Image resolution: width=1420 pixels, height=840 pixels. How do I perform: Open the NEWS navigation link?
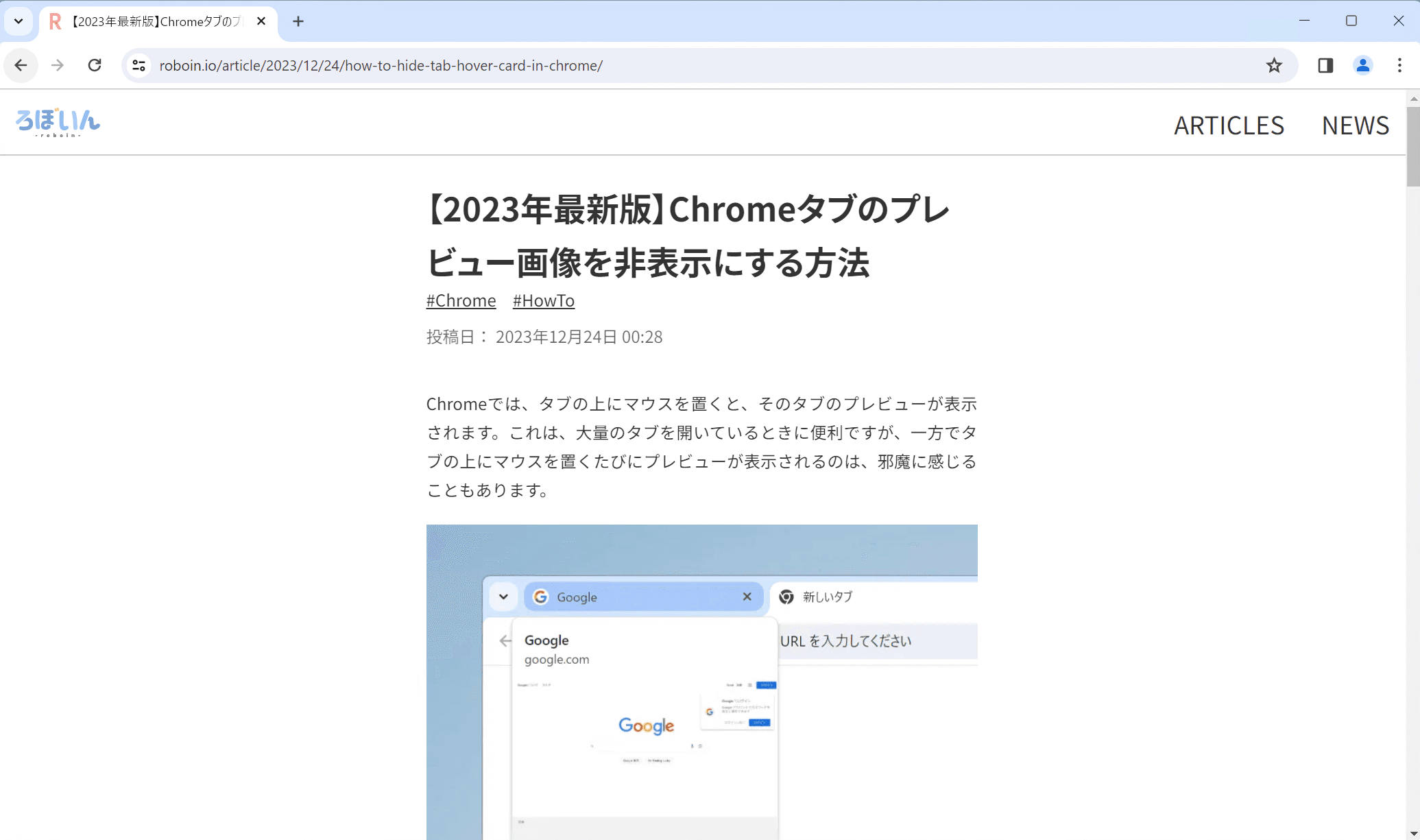point(1356,125)
